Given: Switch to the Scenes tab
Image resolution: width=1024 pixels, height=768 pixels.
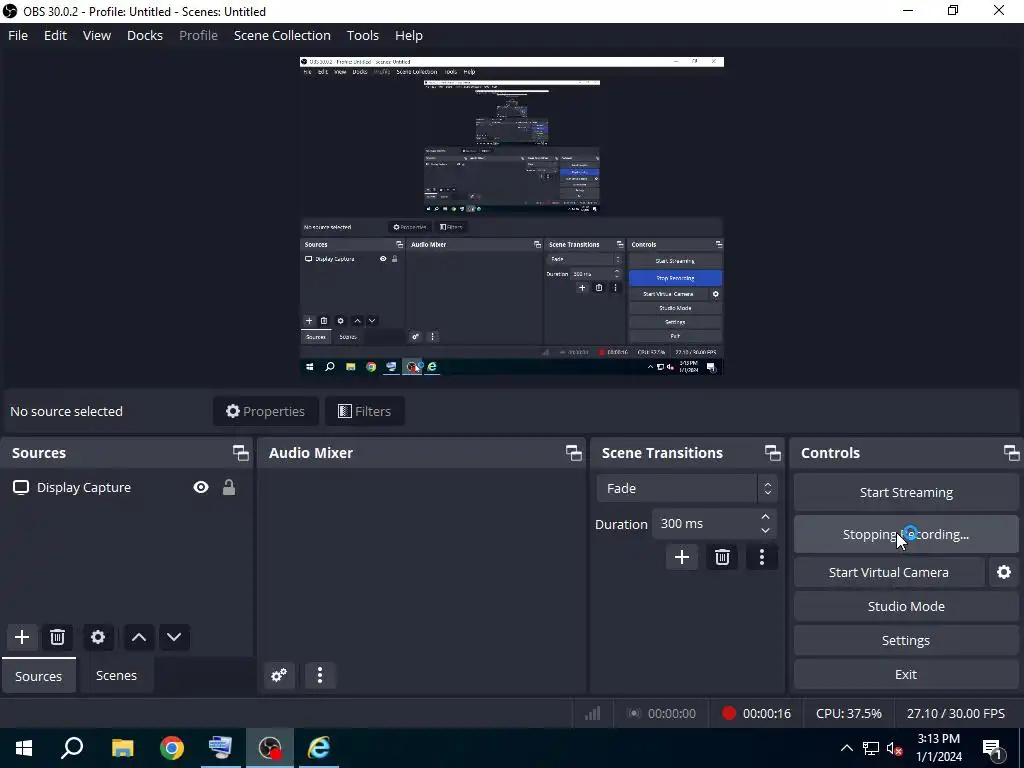Looking at the screenshot, I should coord(116,675).
